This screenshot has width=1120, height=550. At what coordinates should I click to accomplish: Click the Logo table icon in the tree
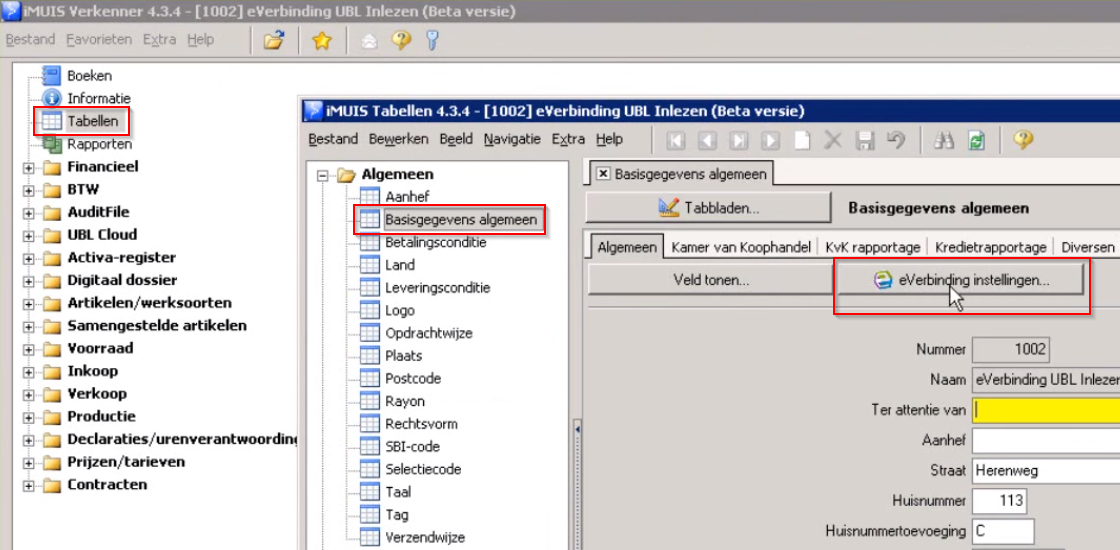click(369, 311)
